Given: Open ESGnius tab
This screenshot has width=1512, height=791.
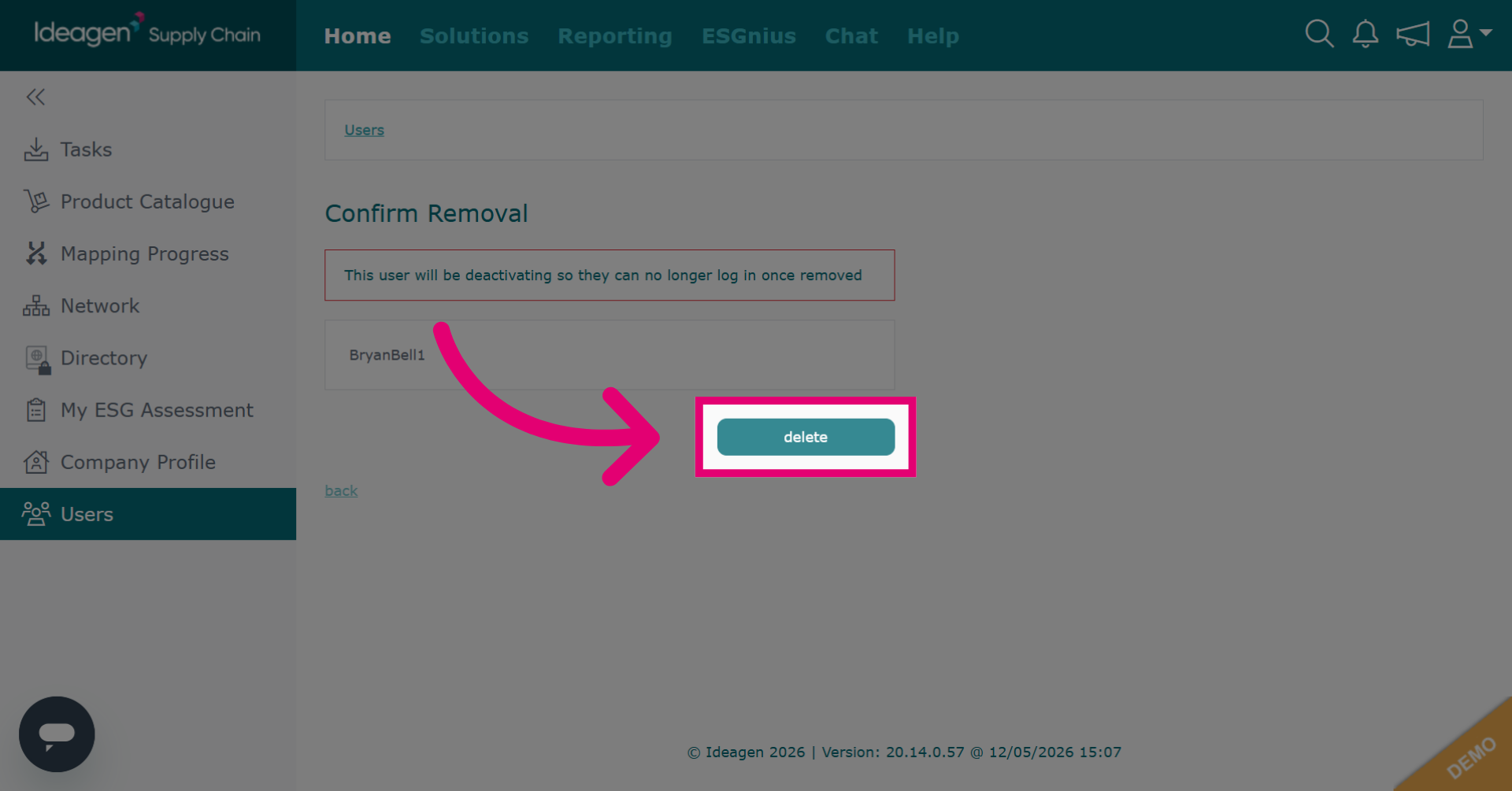Looking at the screenshot, I should point(749,35).
